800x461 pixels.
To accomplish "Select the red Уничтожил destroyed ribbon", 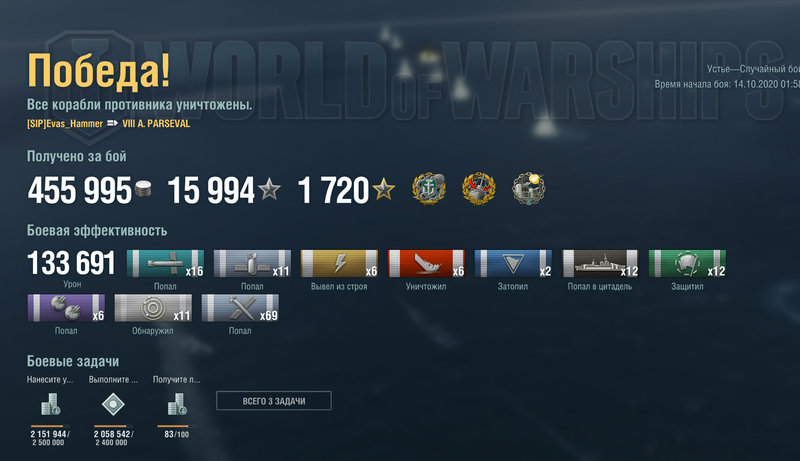I will tap(426, 263).
